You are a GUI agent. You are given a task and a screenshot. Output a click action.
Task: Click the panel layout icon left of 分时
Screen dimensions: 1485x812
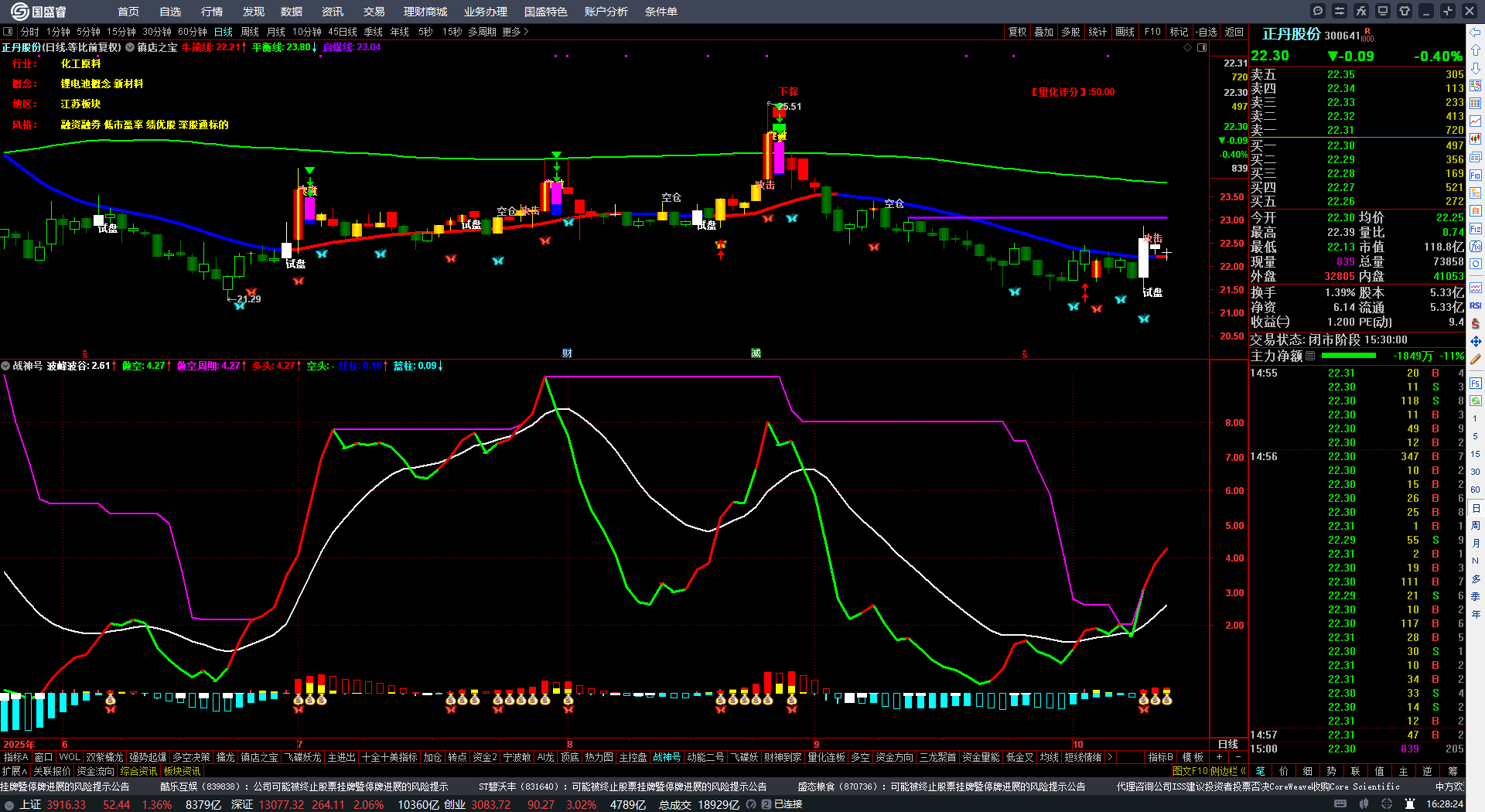pyautogui.click(x=8, y=32)
